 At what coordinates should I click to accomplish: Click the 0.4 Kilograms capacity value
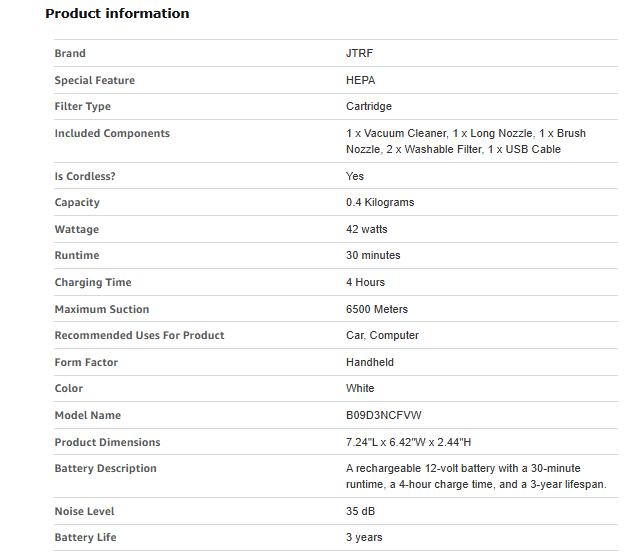[x=380, y=202]
